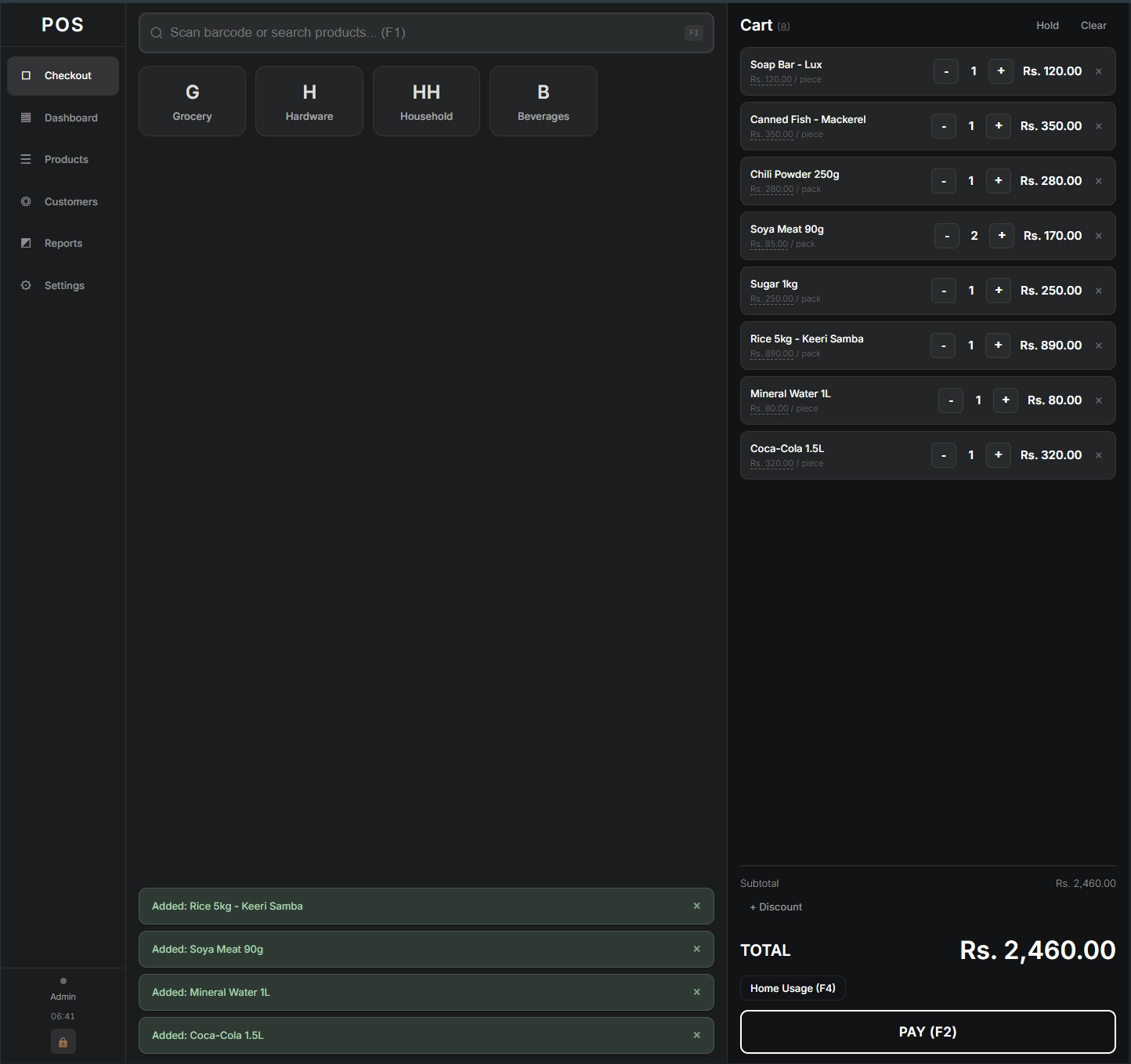
Task: Open the Settings sidebar icon
Action: [26, 285]
